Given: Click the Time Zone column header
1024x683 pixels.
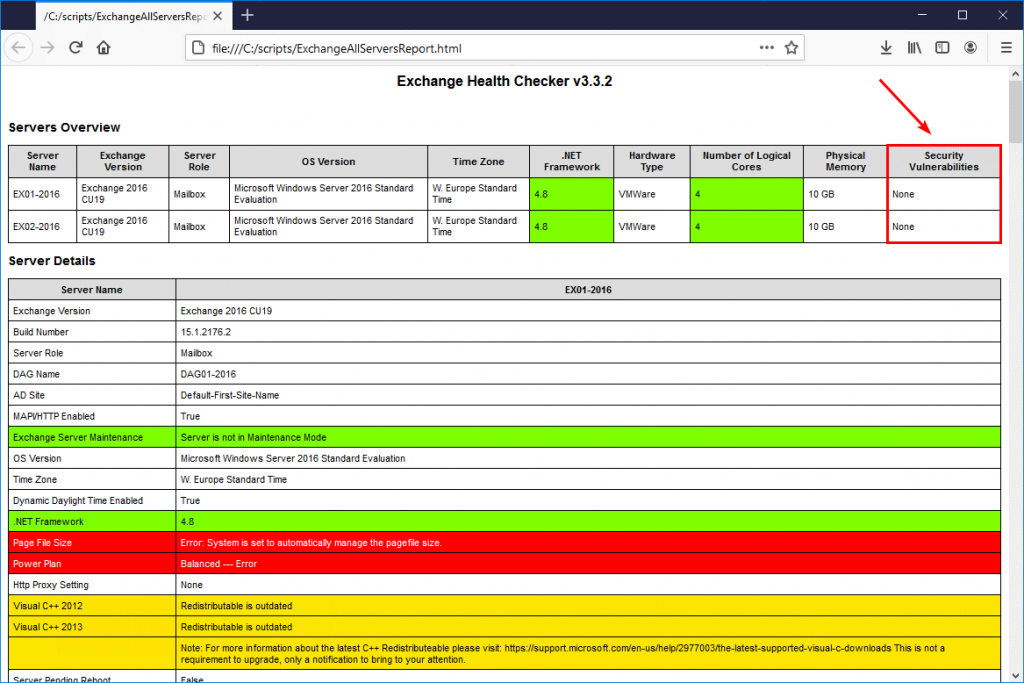Looking at the screenshot, I should (478, 161).
